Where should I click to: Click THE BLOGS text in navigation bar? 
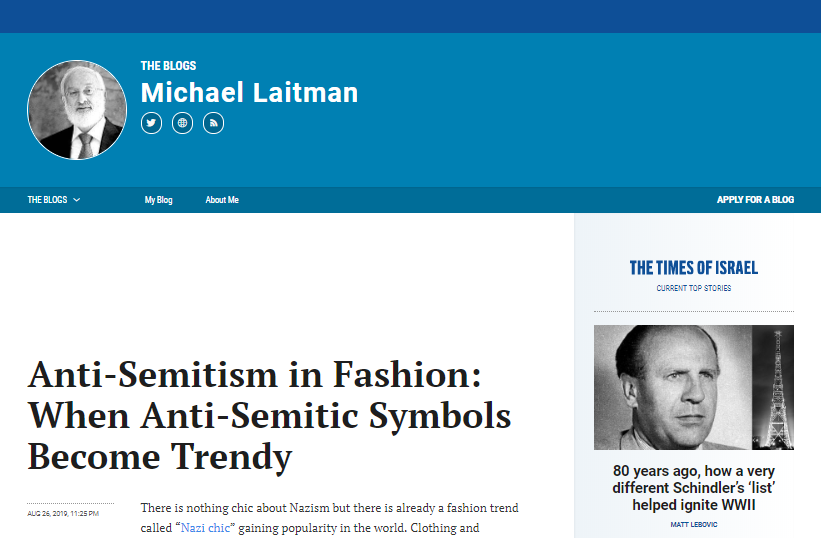coord(47,200)
